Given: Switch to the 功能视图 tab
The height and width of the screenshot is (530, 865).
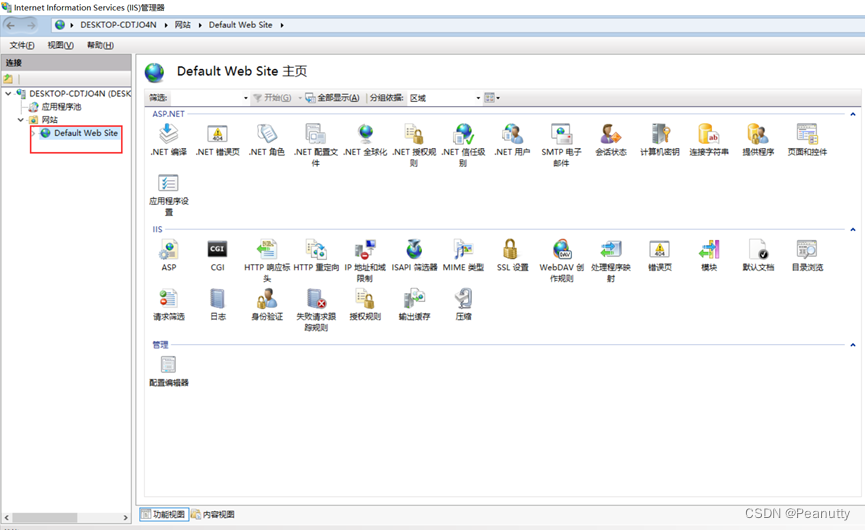Looking at the screenshot, I should (164, 515).
